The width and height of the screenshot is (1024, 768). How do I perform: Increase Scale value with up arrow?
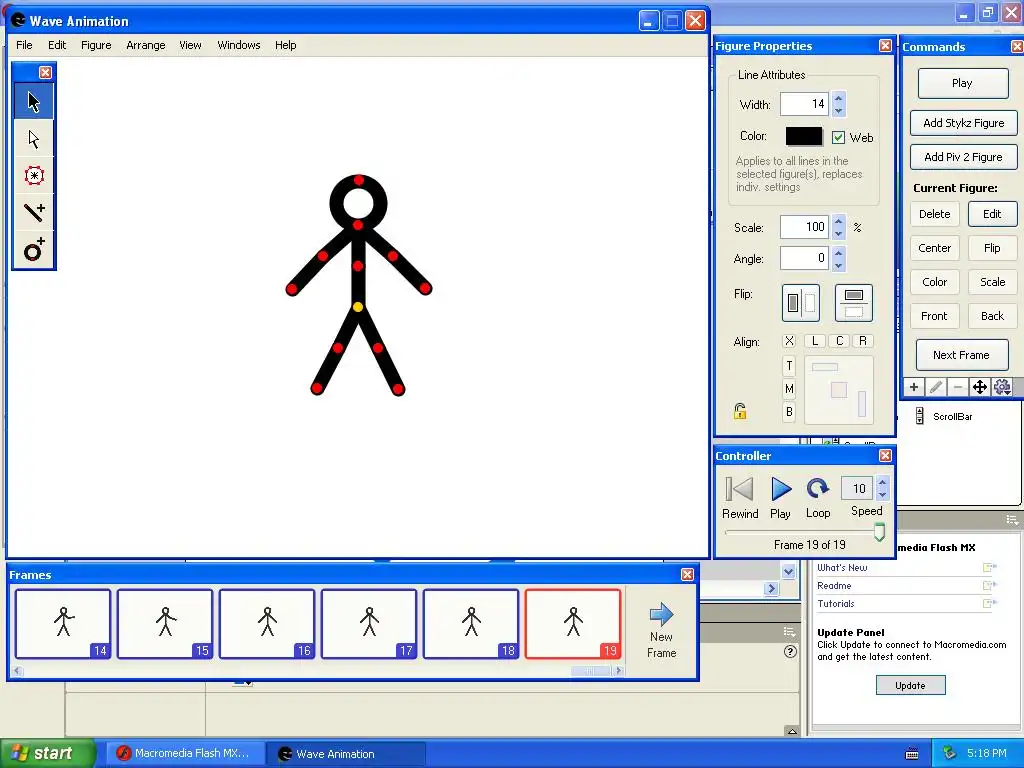click(x=839, y=221)
